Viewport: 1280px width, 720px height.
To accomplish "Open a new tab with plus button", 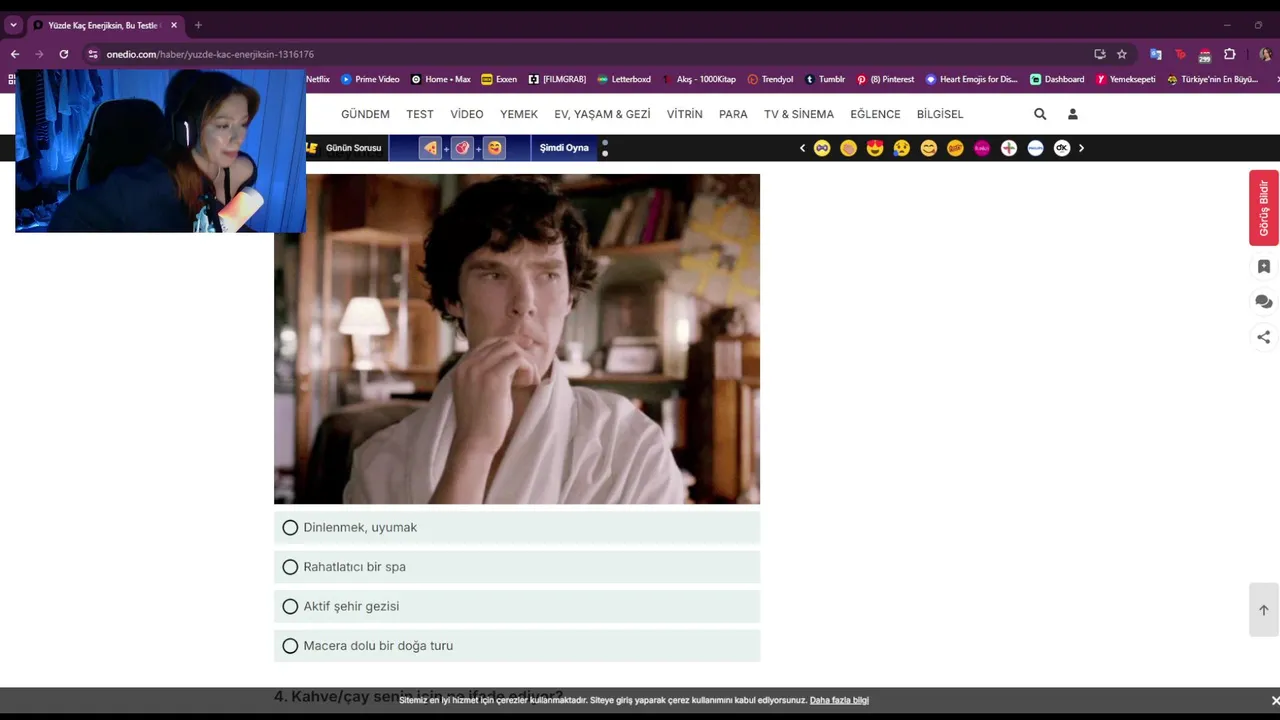I will pos(198,25).
